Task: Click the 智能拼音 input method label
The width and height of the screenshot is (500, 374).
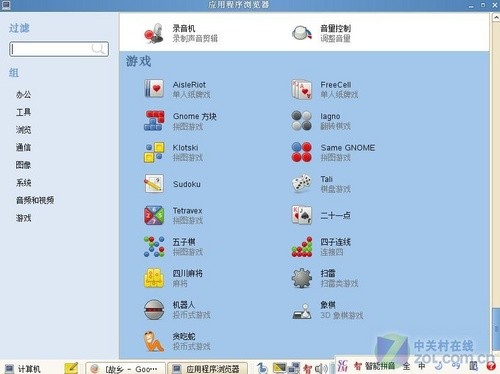Action: point(380,366)
